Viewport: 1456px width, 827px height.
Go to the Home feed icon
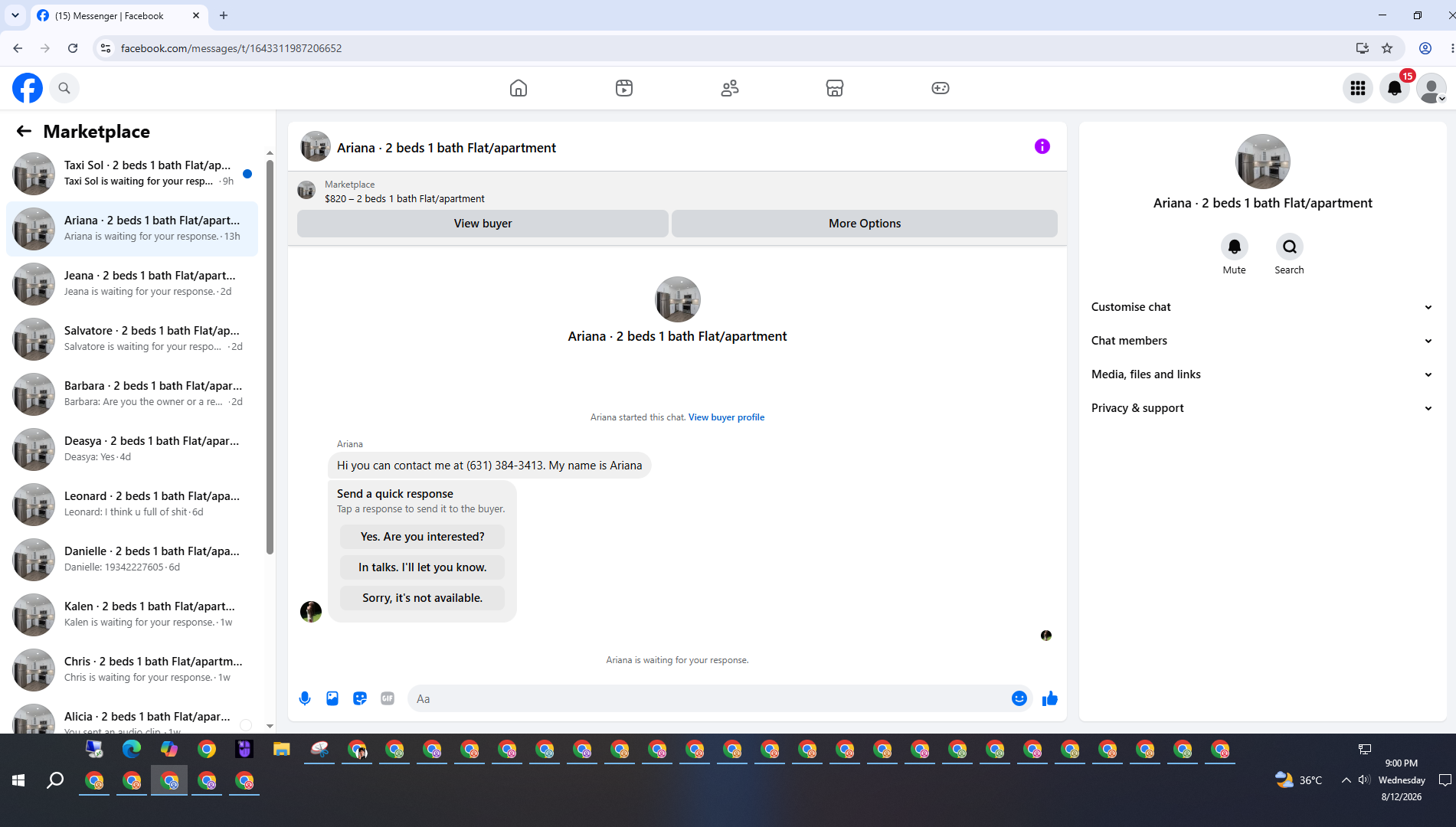point(519,88)
